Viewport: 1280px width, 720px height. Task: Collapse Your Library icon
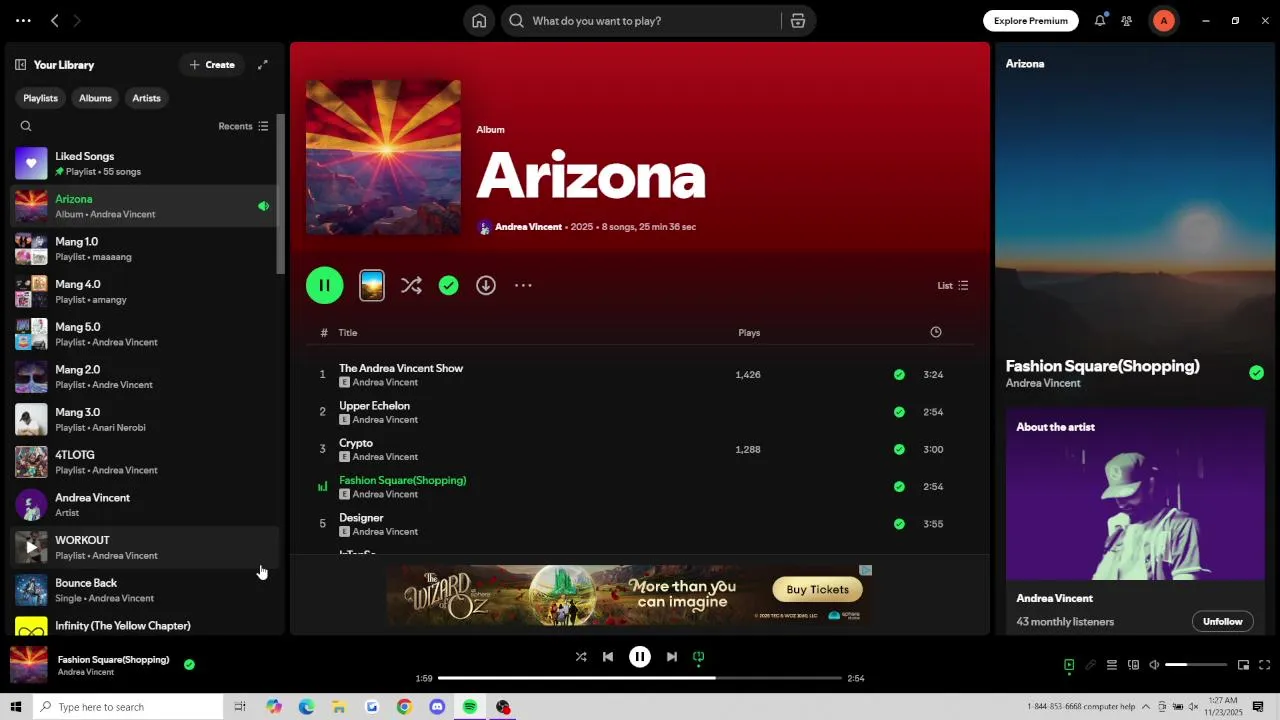point(20,65)
